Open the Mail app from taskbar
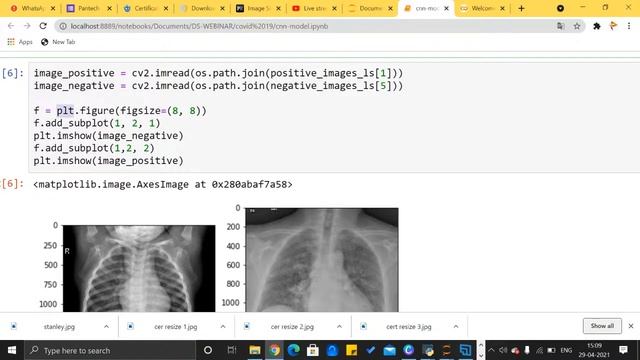This screenshot has height=360, width=640. 389,350
